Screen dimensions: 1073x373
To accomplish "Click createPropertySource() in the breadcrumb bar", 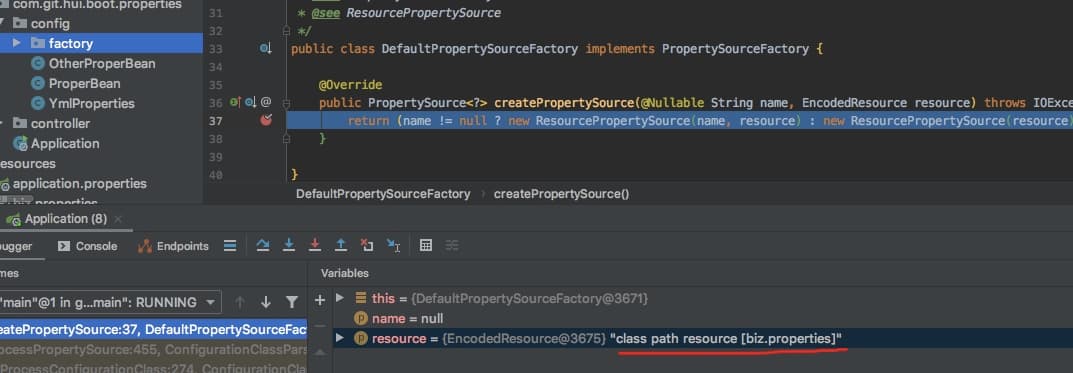I will click(x=561, y=194).
